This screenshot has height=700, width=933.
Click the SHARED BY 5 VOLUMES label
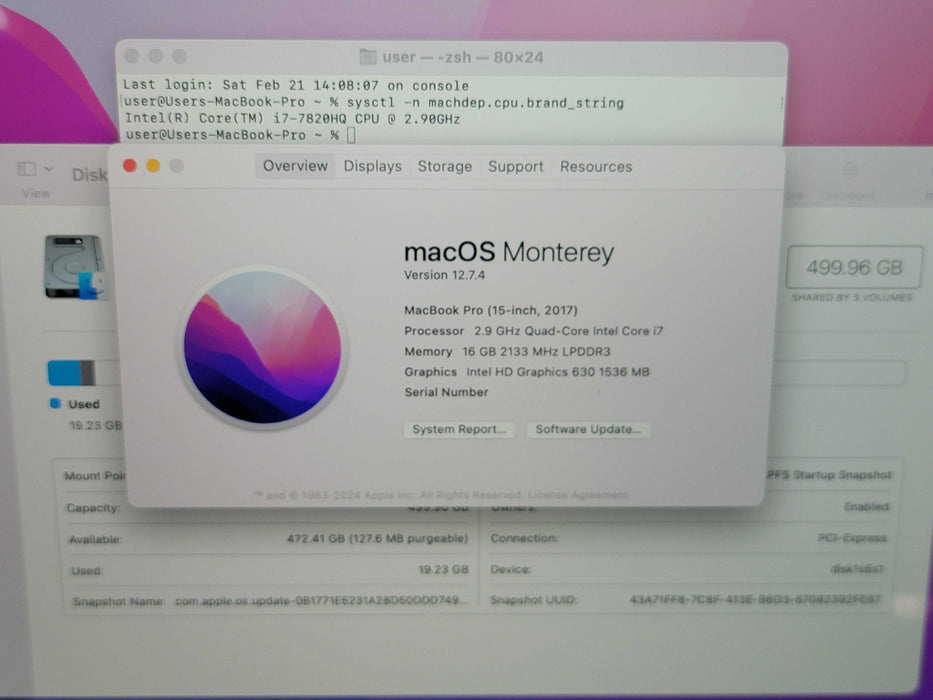point(851,297)
